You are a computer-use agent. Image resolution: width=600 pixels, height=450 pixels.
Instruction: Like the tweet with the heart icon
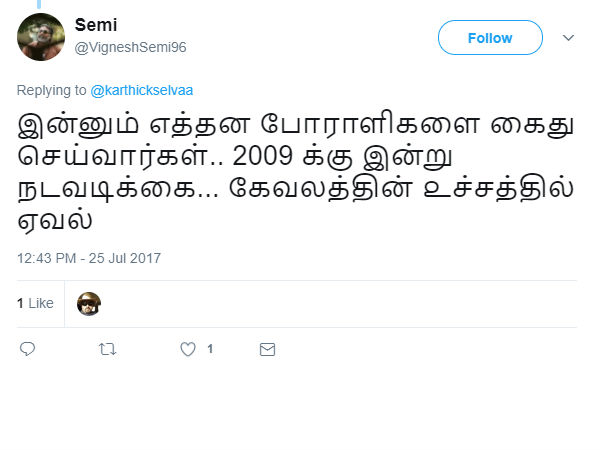point(187,349)
